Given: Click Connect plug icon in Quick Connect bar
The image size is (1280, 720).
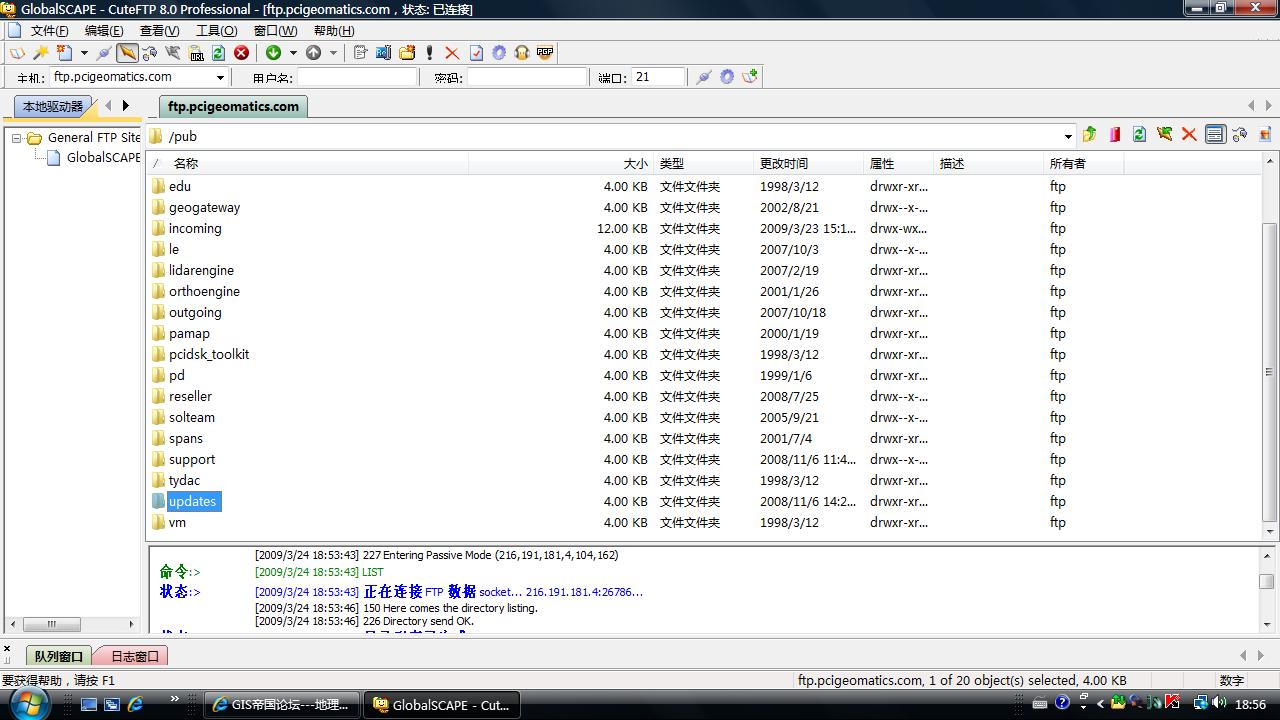Looking at the screenshot, I should coord(704,77).
